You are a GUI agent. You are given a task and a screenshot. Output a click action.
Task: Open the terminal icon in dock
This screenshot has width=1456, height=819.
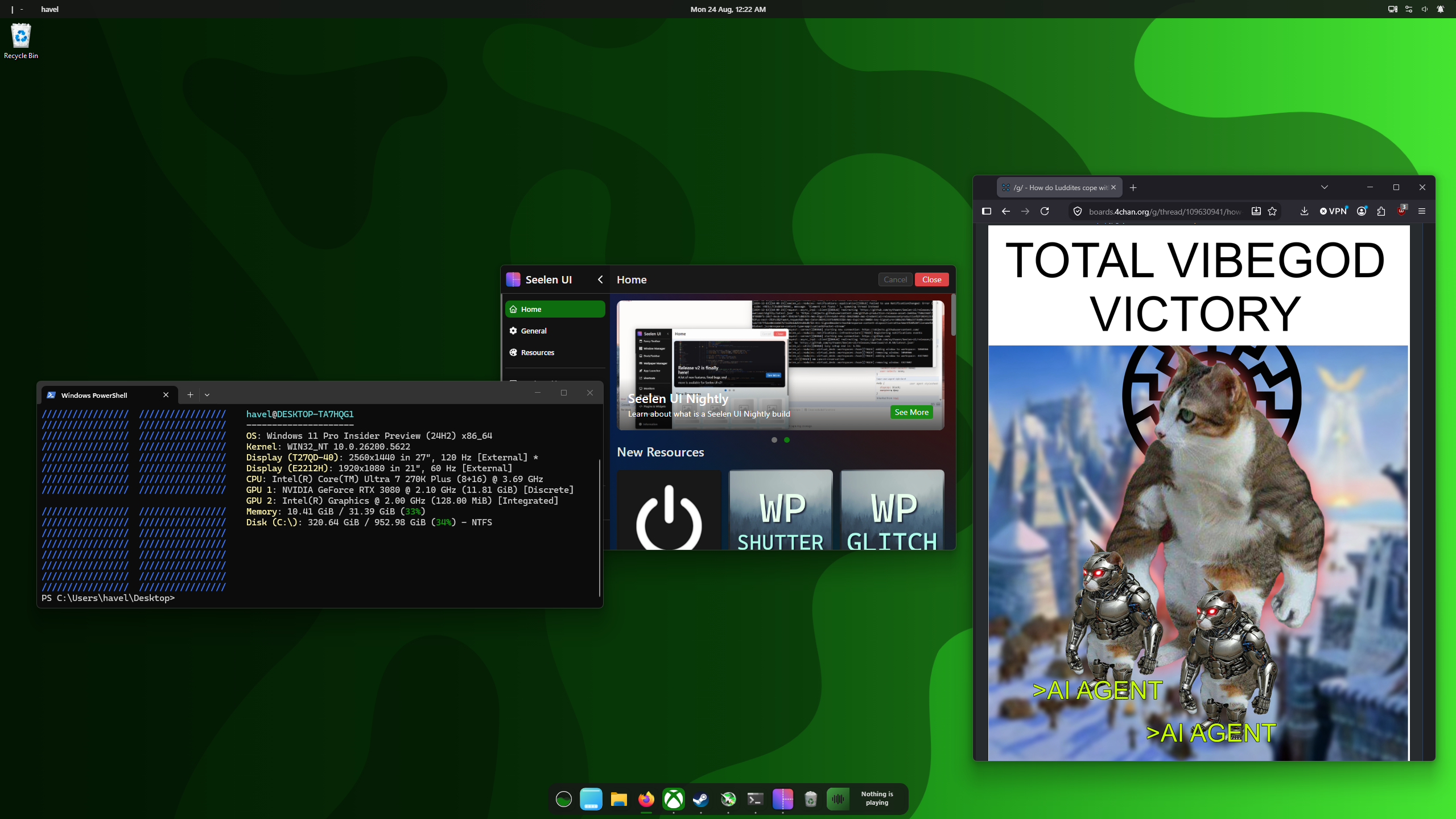755,800
